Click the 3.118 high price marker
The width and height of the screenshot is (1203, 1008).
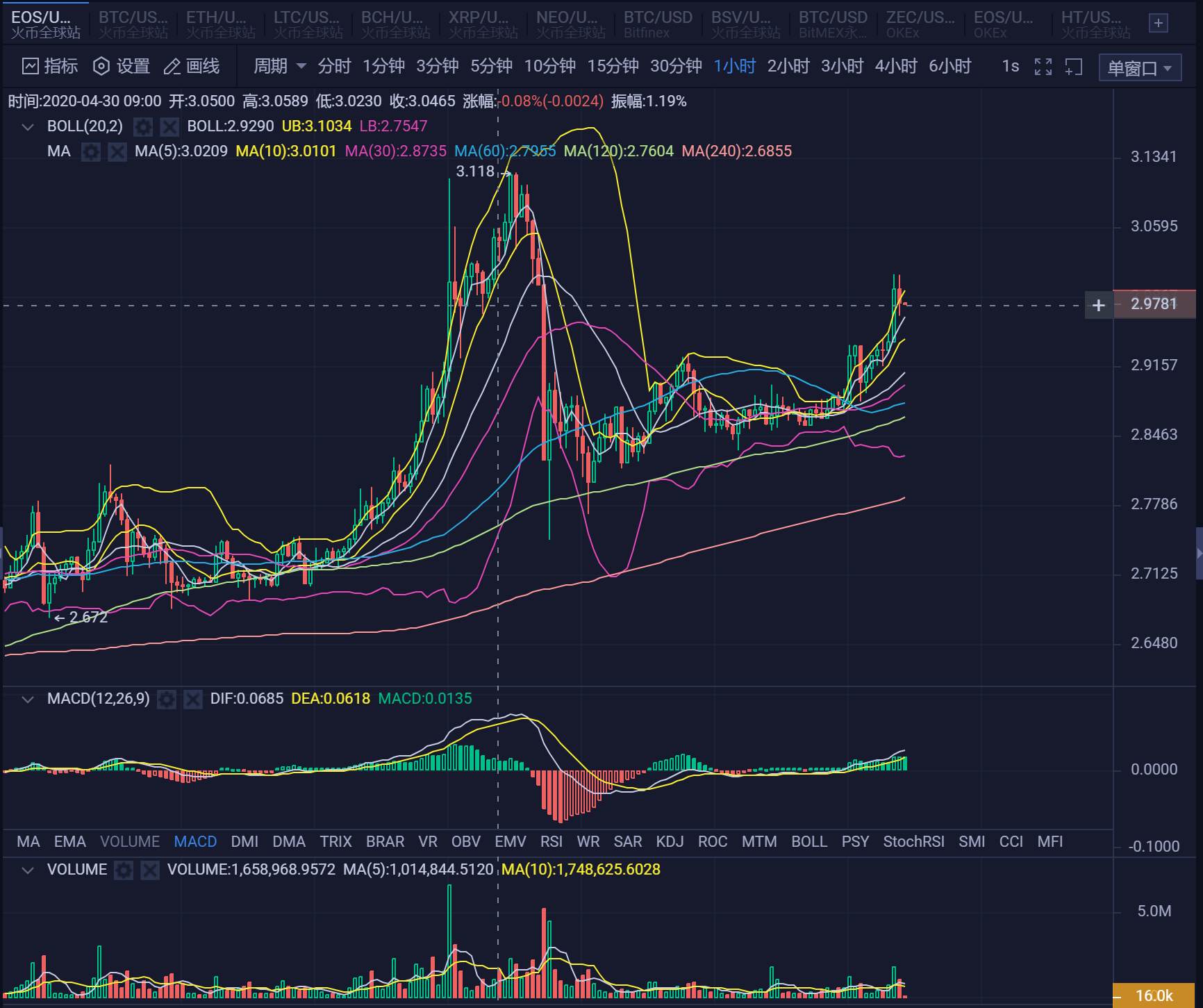point(475,172)
